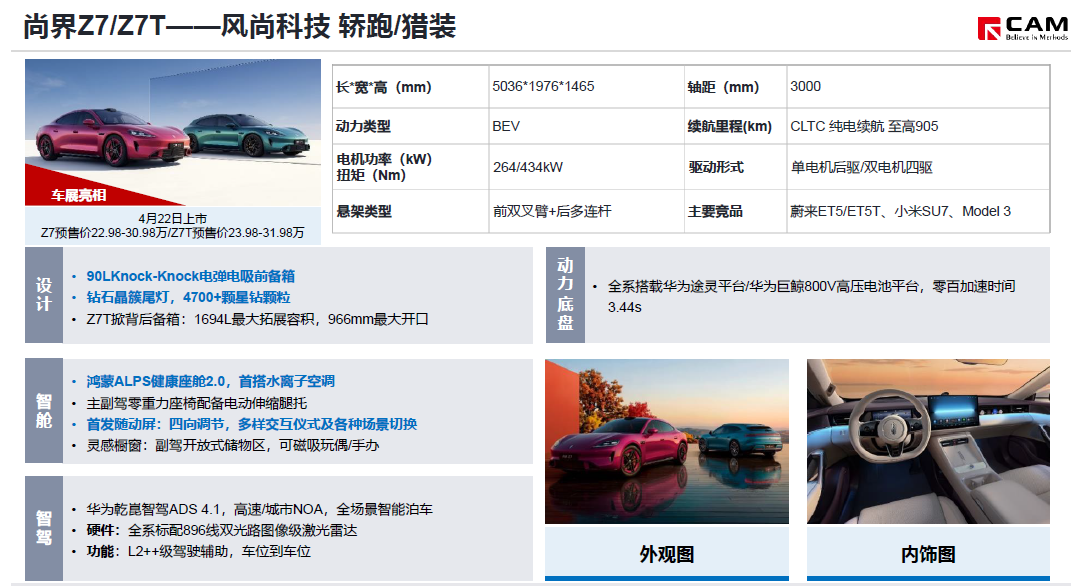Click the 灵感橱窗 bullet
The height and width of the screenshot is (588, 1075).
pos(232,445)
